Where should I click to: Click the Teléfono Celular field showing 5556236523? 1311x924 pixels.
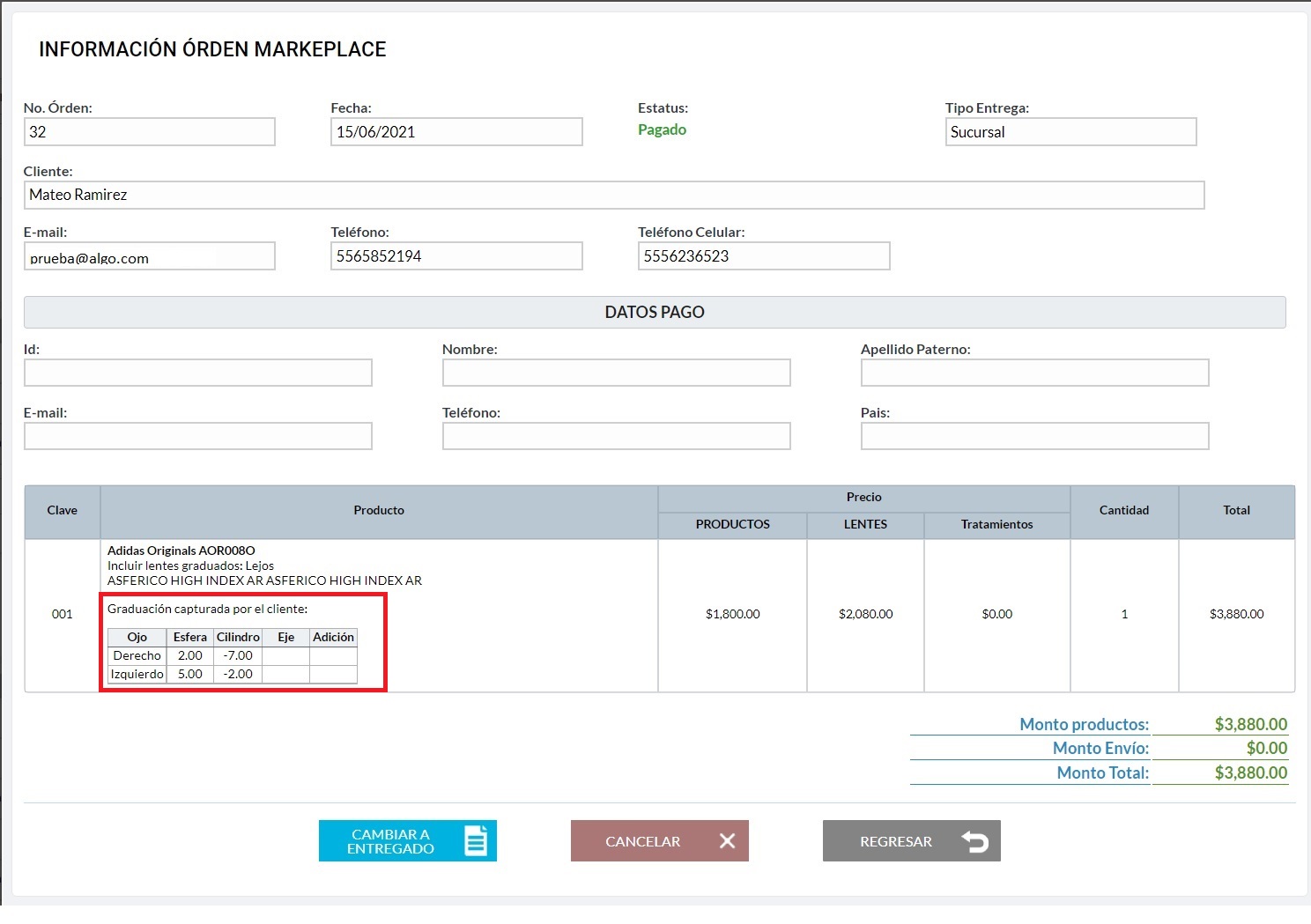(764, 256)
